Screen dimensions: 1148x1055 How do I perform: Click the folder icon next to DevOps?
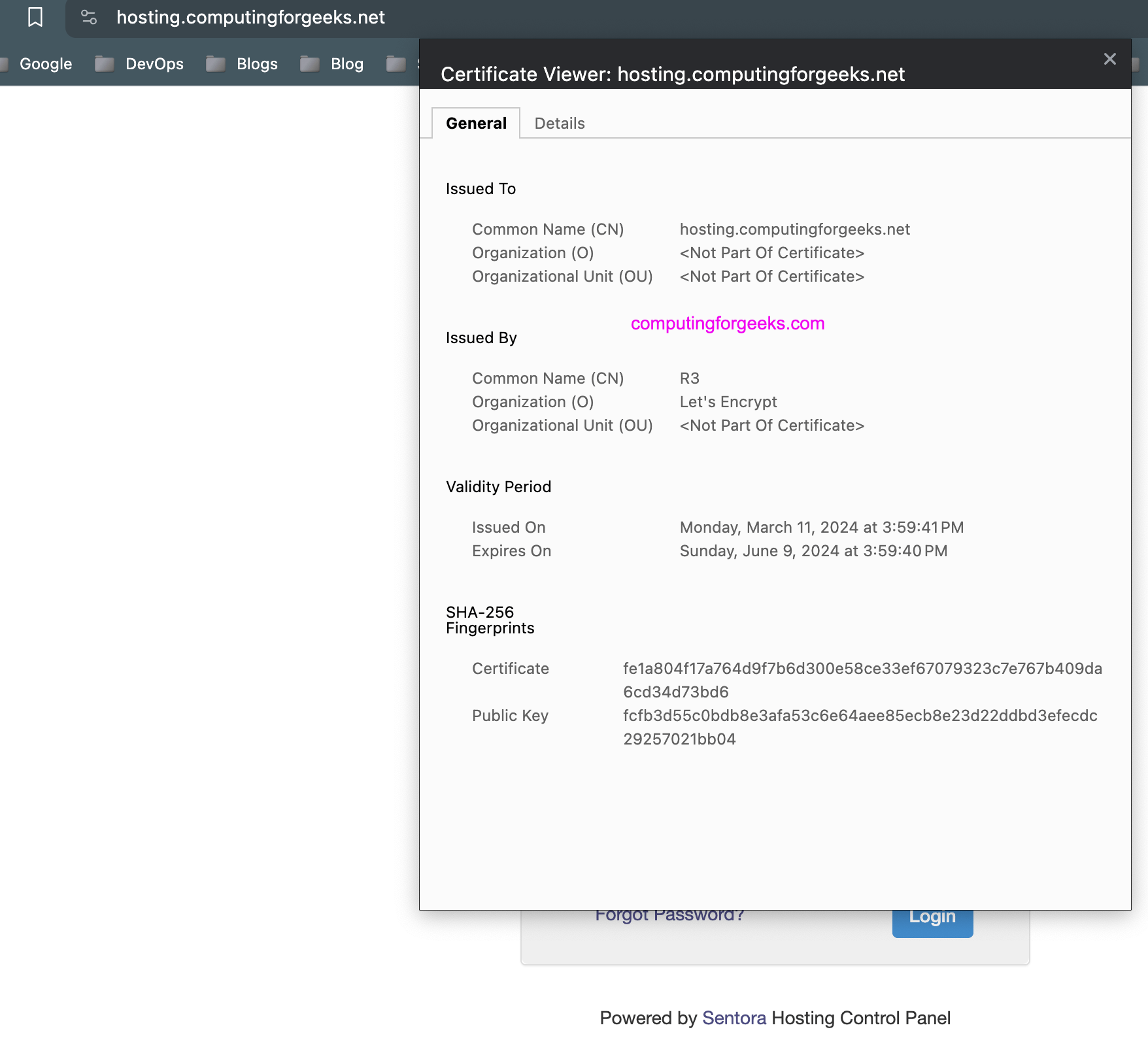pyautogui.click(x=104, y=63)
